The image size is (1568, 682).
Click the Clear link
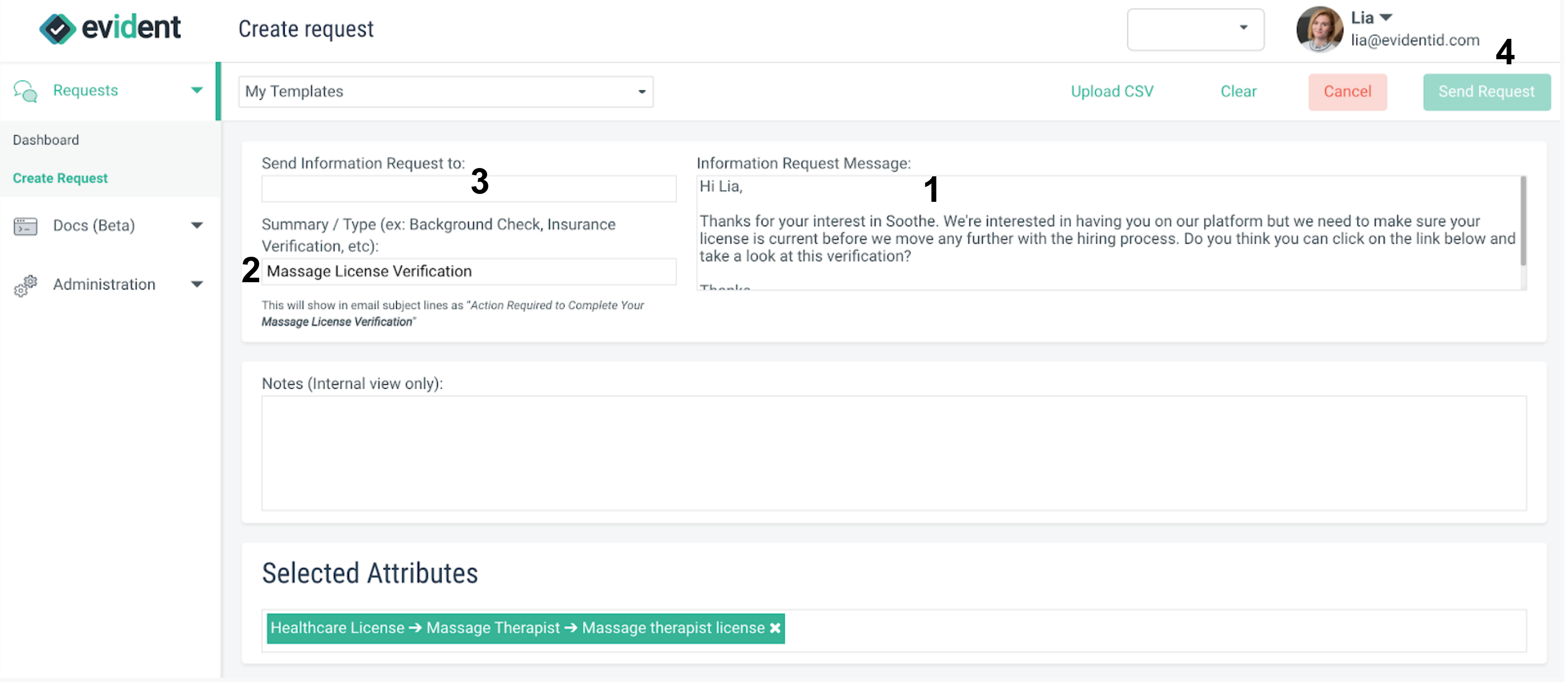[1238, 91]
